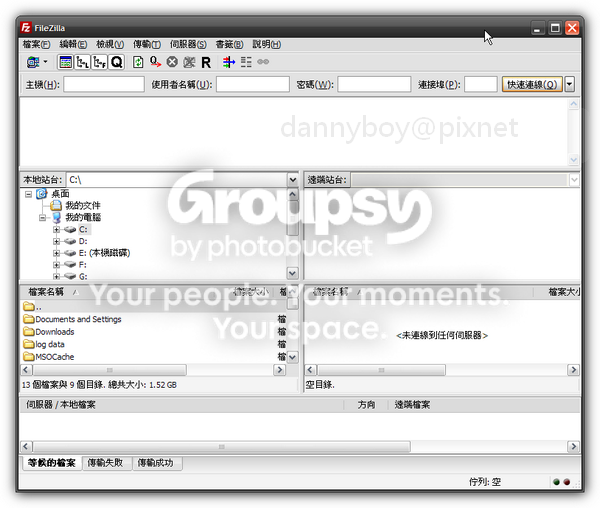Select Downloads folder
Image resolution: width=600 pixels, height=508 pixels.
pyautogui.click(x=55, y=332)
